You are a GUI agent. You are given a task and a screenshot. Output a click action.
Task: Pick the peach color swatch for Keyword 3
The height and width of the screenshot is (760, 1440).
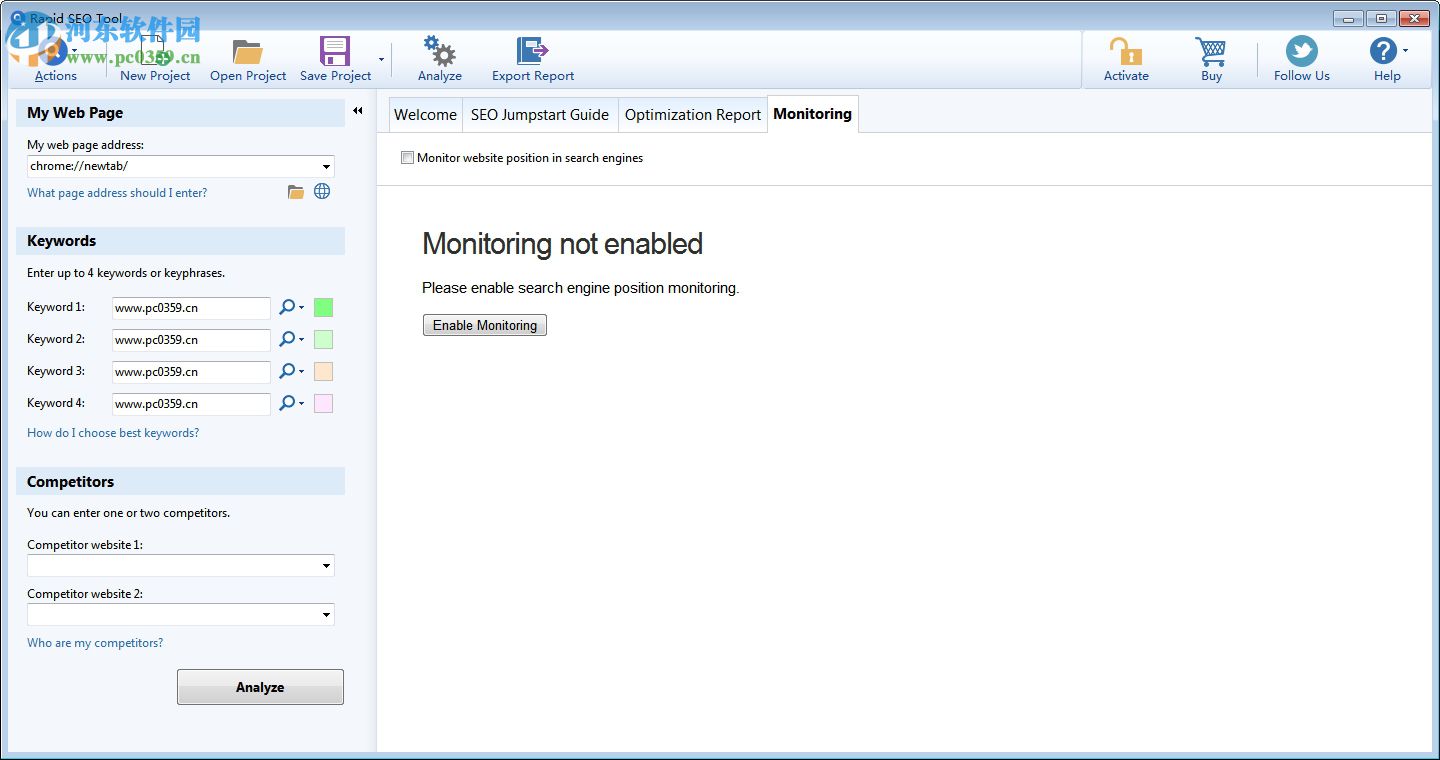coord(323,372)
